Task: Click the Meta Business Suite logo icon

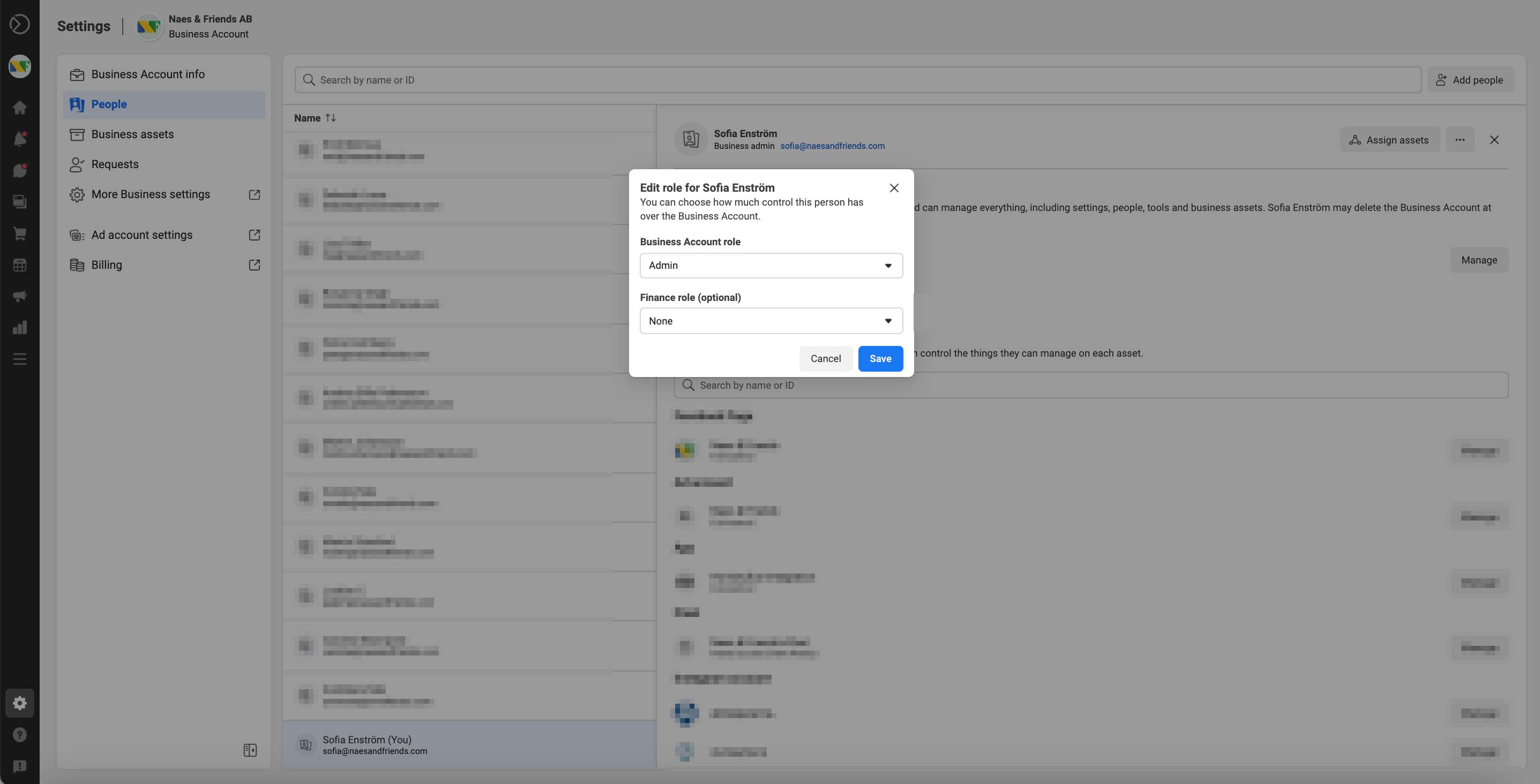Action: point(20,24)
